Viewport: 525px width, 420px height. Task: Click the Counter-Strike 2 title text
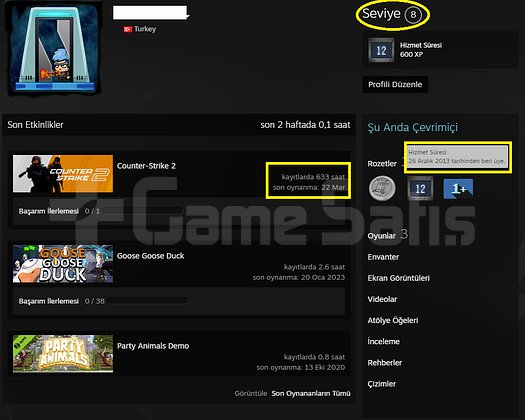[146, 166]
